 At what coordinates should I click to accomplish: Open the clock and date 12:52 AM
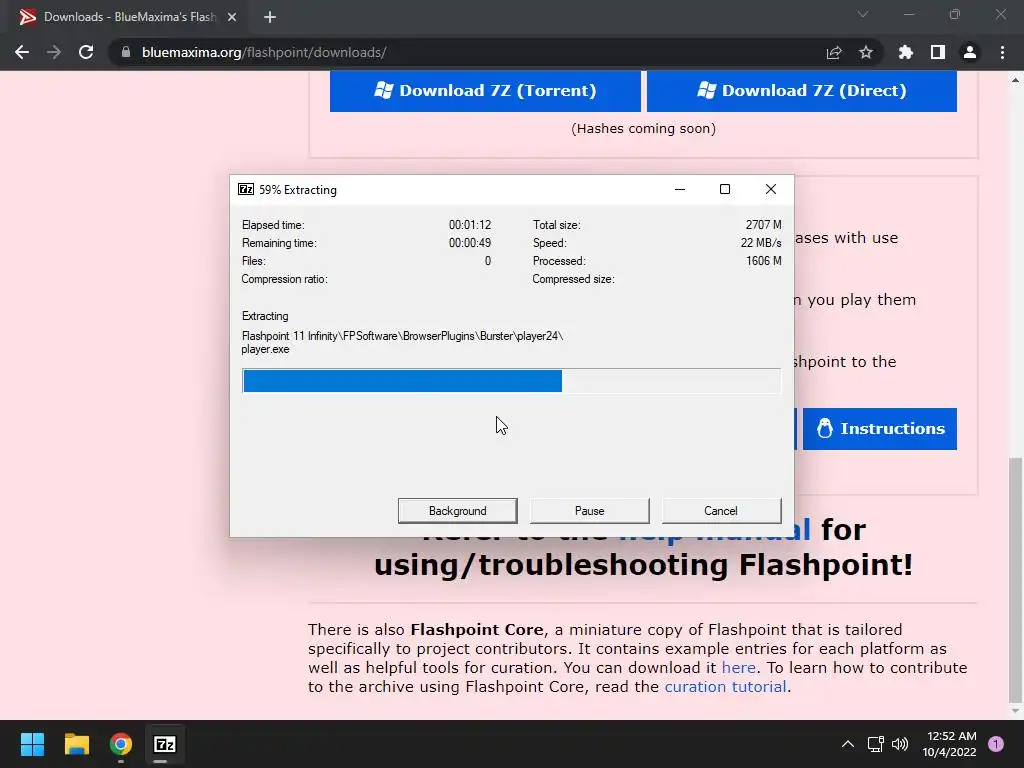[949, 744]
